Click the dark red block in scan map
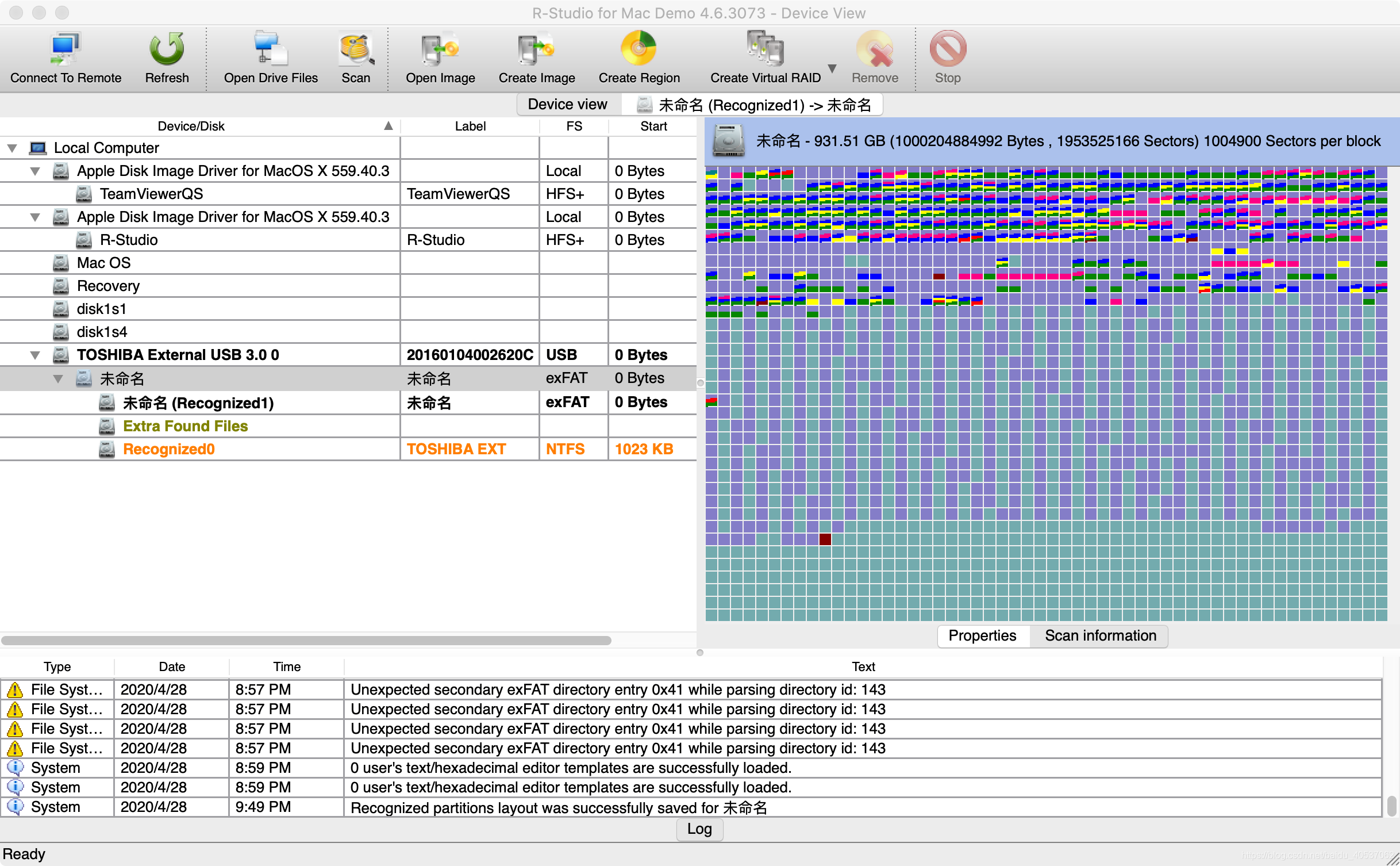Screen dimensions: 1400x866 825,539
